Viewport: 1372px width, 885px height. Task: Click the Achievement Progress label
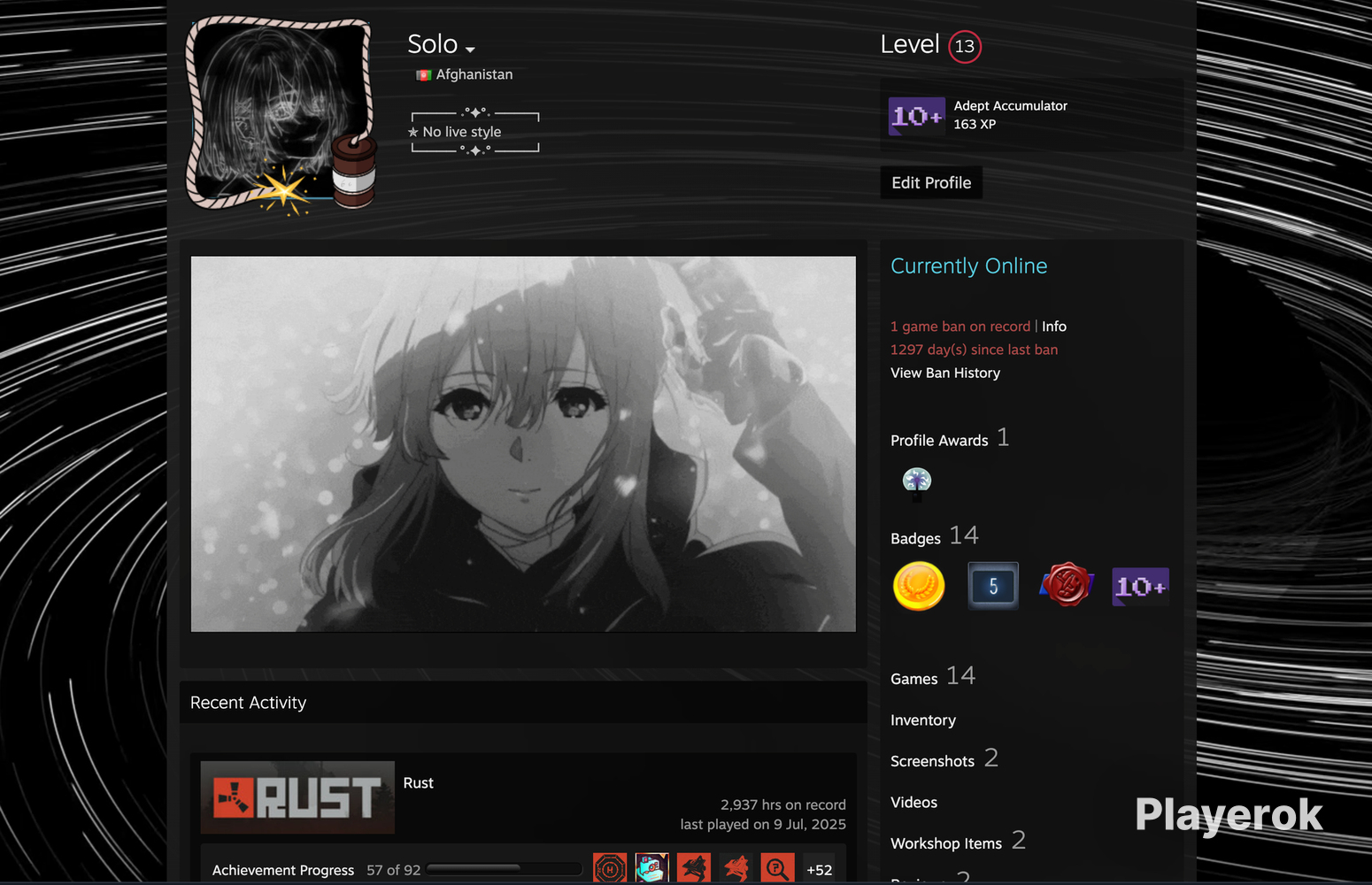(283, 871)
